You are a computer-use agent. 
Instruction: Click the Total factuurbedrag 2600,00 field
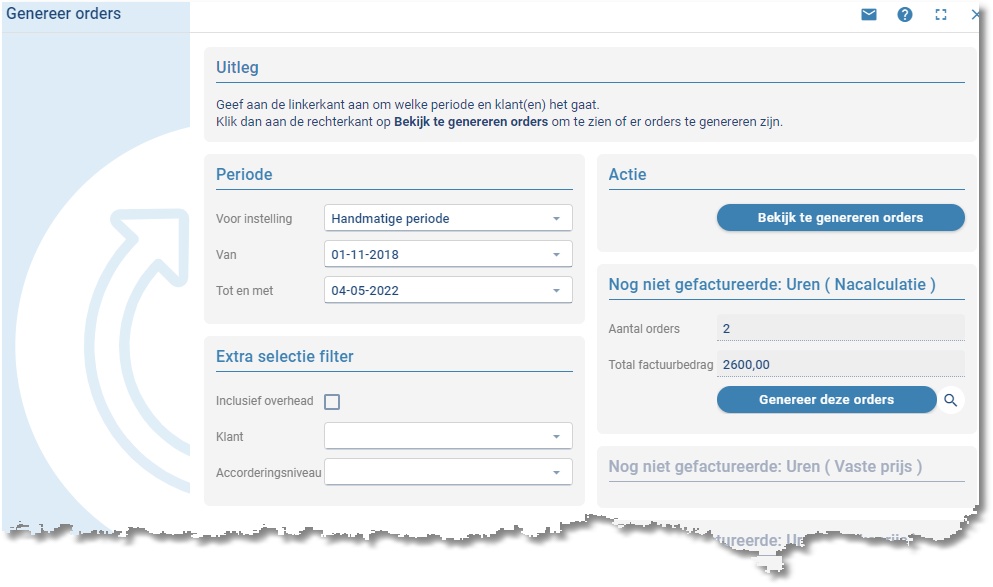tap(840, 364)
